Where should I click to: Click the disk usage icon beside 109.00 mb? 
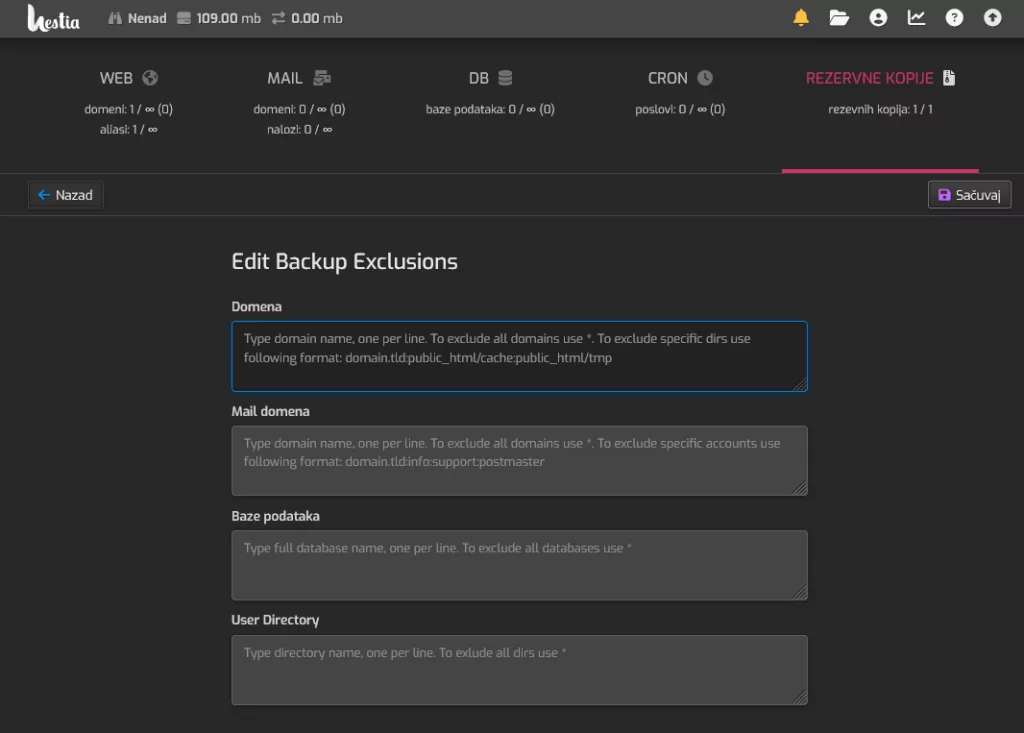184,18
